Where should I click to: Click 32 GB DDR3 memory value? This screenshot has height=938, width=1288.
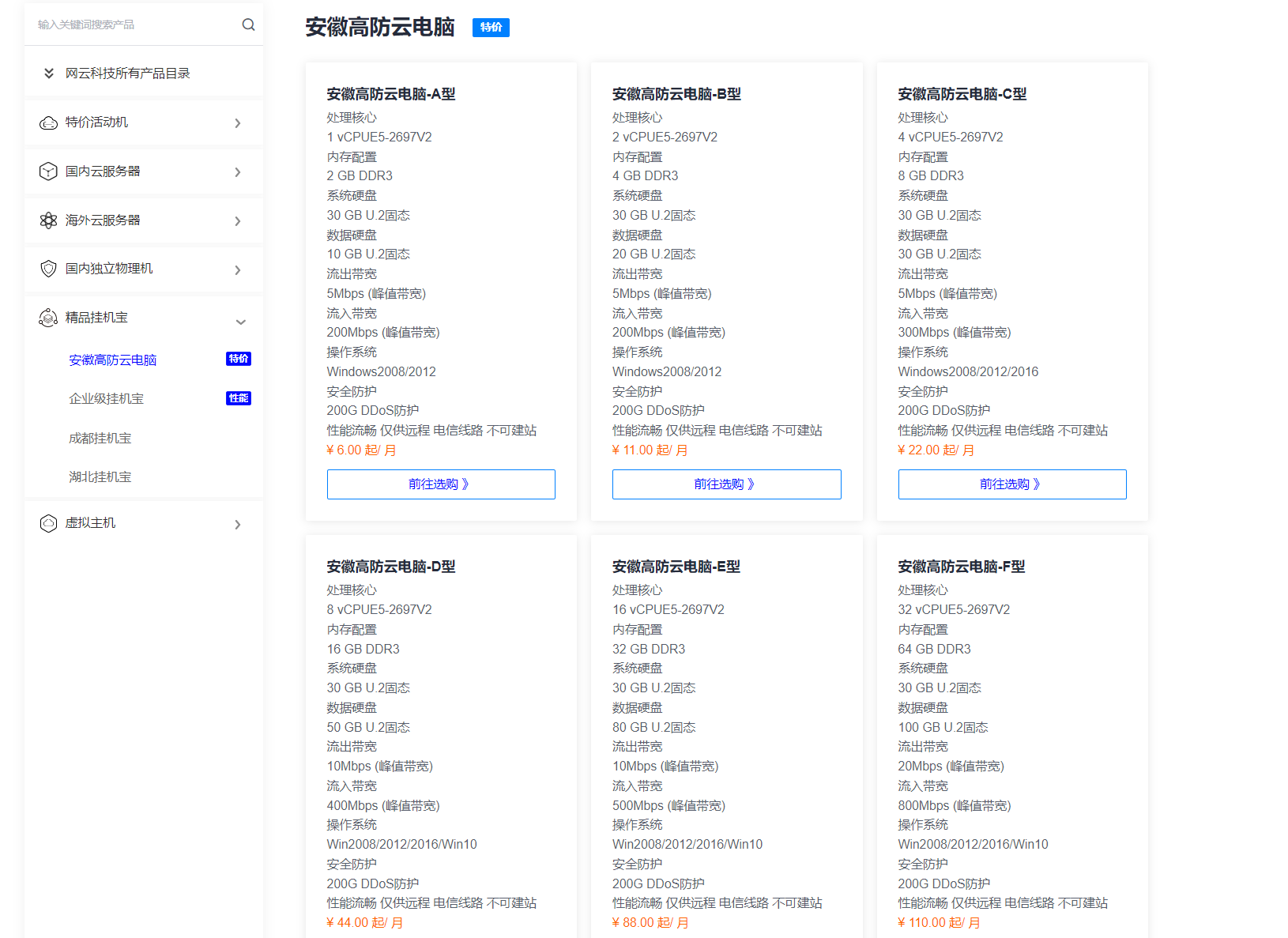pos(649,650)
